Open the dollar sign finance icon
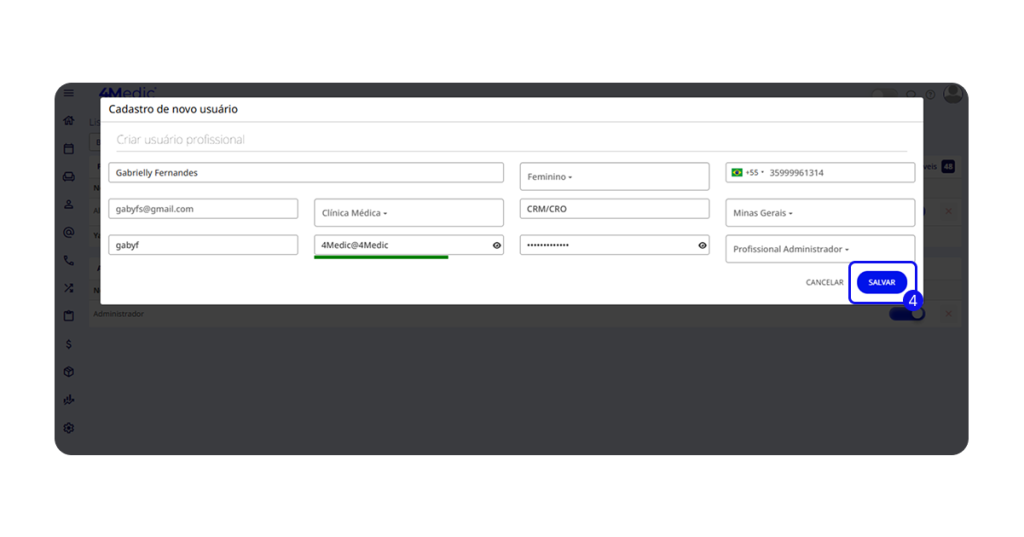The height and width of the screenshot is (537, 1024). (68, 344)
